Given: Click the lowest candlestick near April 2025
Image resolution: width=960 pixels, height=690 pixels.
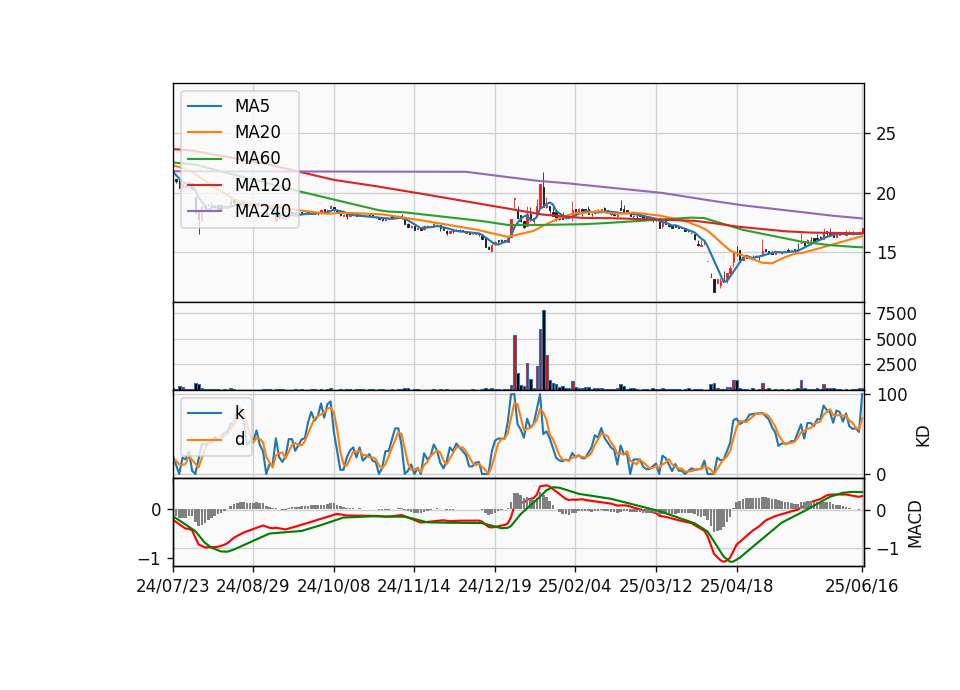Looking at the screenshot, I should [x=714, y=285].
